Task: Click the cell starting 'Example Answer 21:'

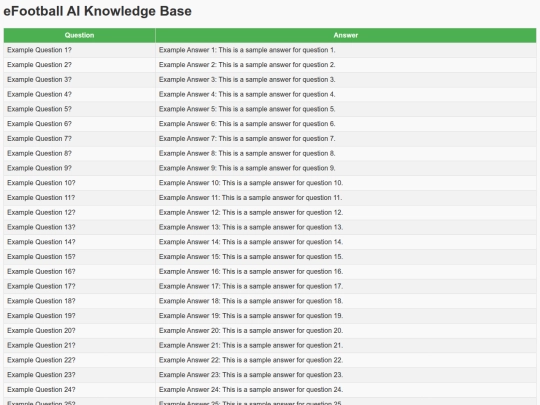Action: 346,345
